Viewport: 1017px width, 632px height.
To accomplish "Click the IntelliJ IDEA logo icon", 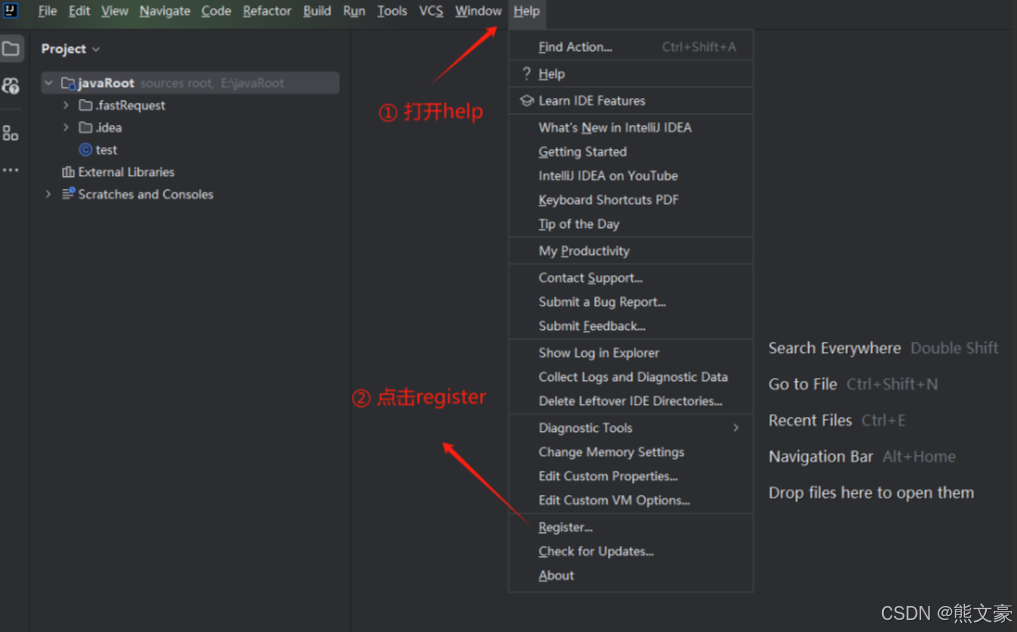I will [10, 10].
